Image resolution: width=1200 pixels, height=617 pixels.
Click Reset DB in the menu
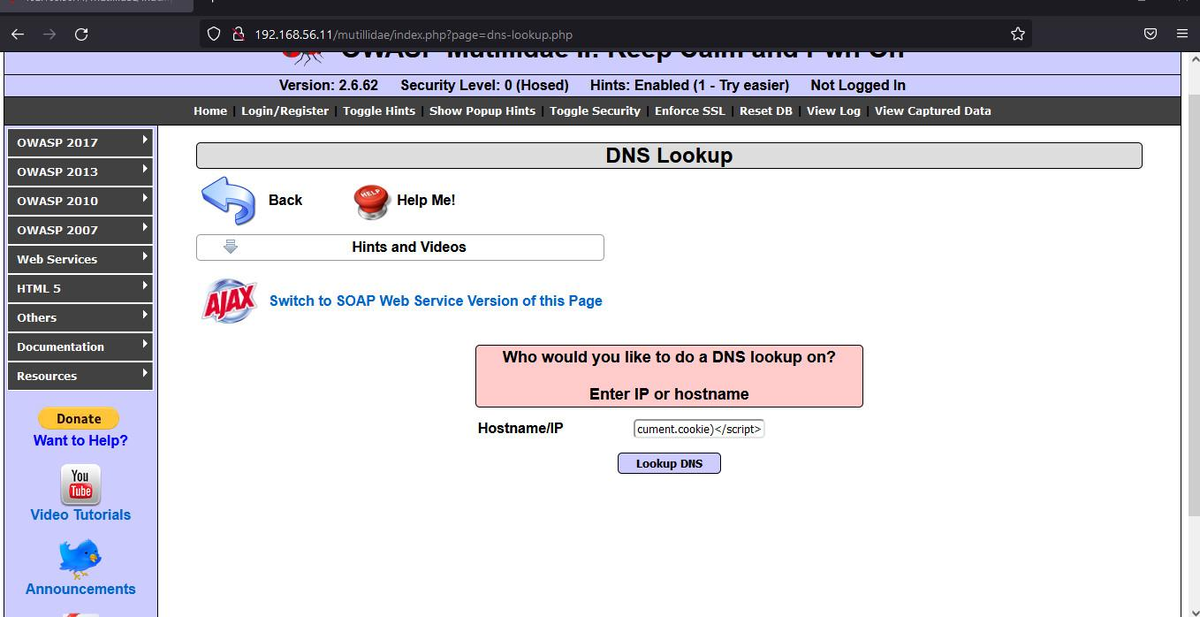click(x=766, y=111)
